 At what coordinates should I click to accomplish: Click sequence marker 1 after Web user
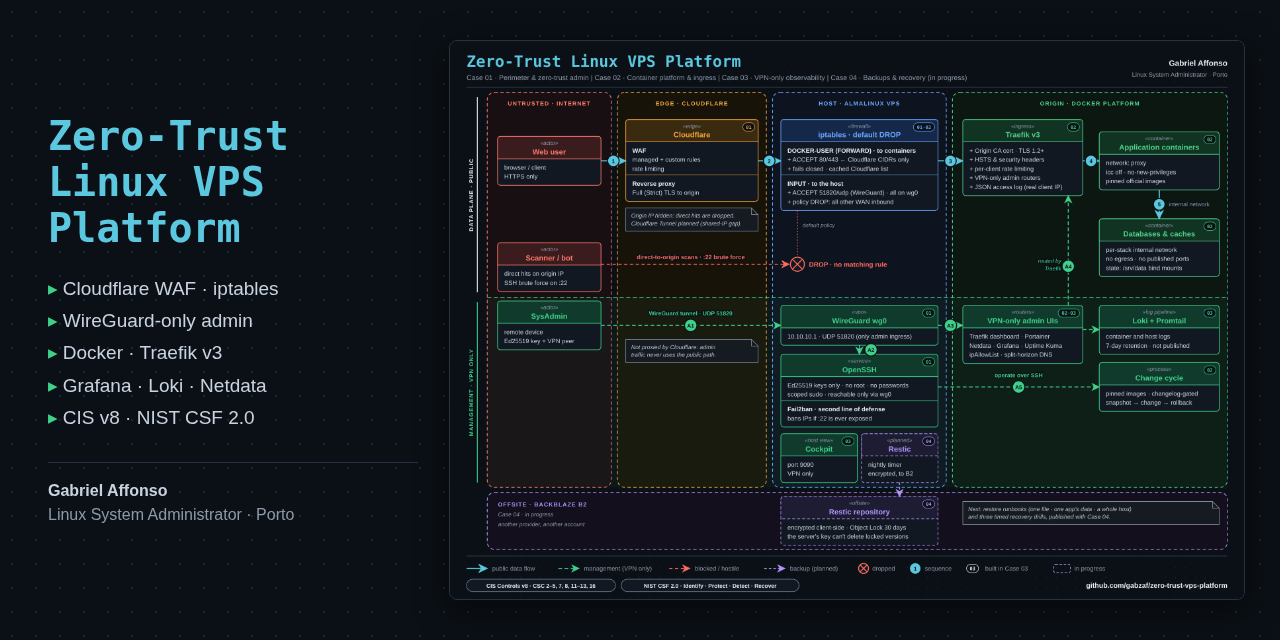tap(613, 161)
